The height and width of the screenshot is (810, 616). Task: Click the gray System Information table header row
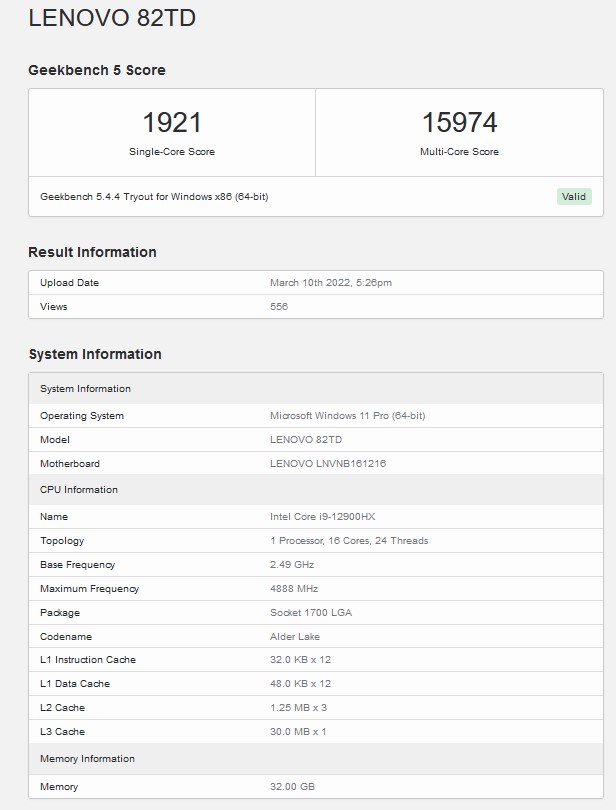(316, 388)
